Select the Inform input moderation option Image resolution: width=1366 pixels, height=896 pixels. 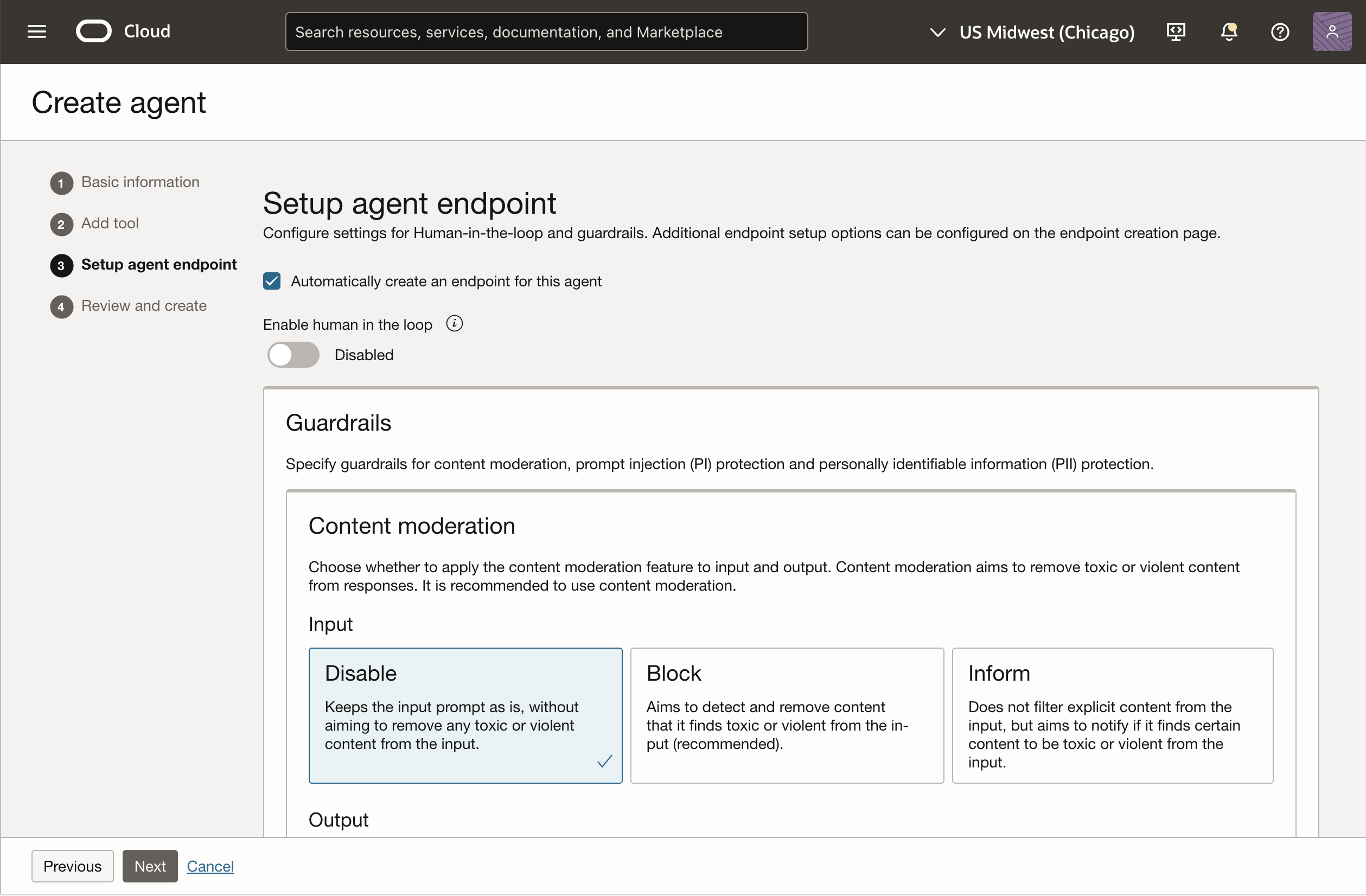(x=1112, y=715)
